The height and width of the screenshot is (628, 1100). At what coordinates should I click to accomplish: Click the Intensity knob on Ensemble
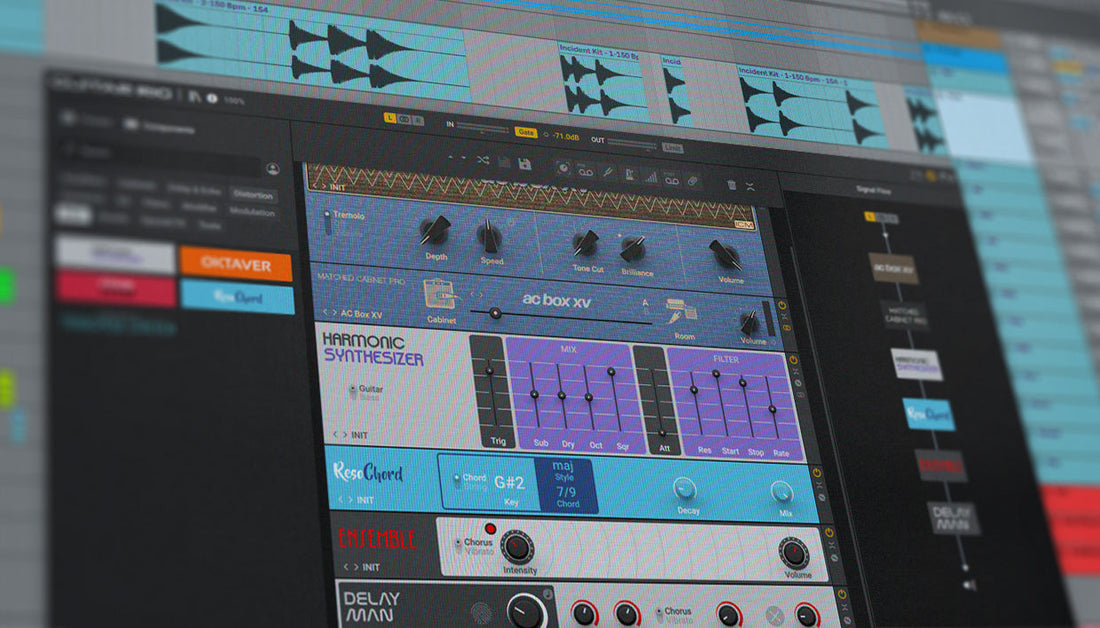(517, 547)
